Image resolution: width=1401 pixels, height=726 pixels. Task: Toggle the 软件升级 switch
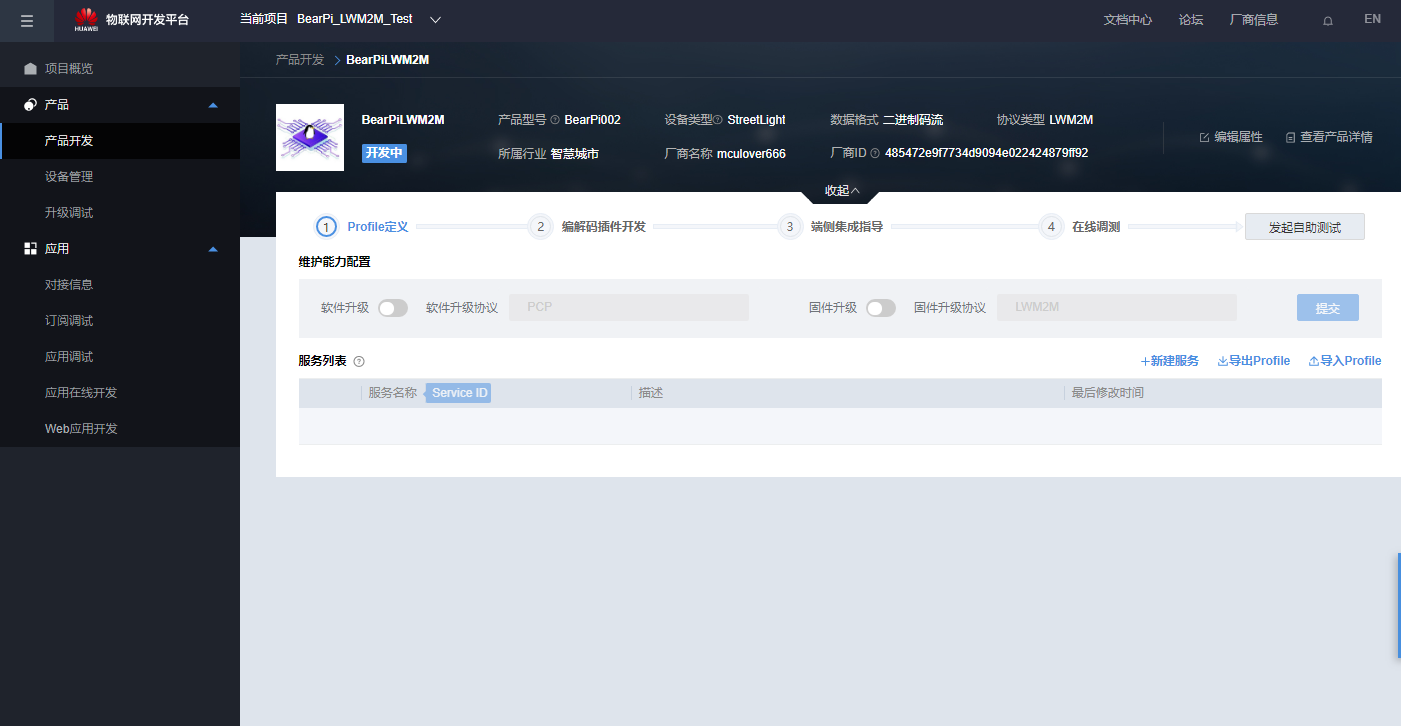393,308
